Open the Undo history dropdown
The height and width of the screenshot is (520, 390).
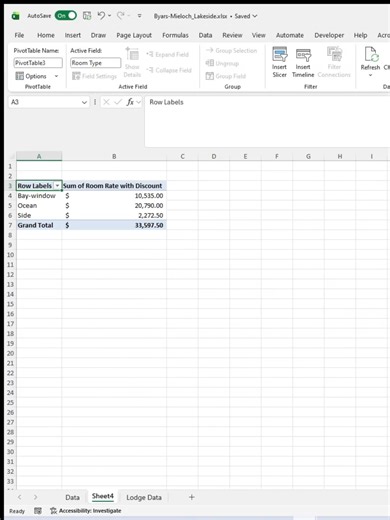point(109,16)
